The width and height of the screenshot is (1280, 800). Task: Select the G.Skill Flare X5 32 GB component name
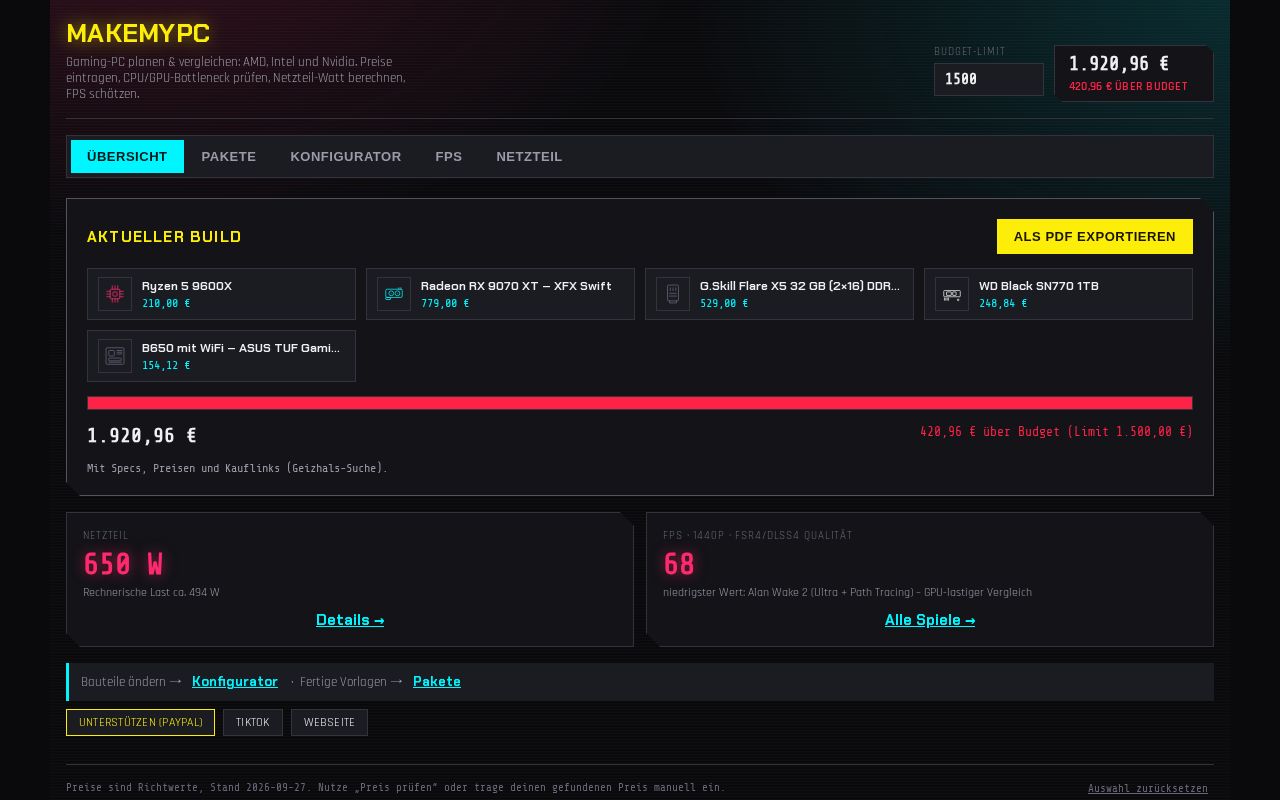coord(800,286)
